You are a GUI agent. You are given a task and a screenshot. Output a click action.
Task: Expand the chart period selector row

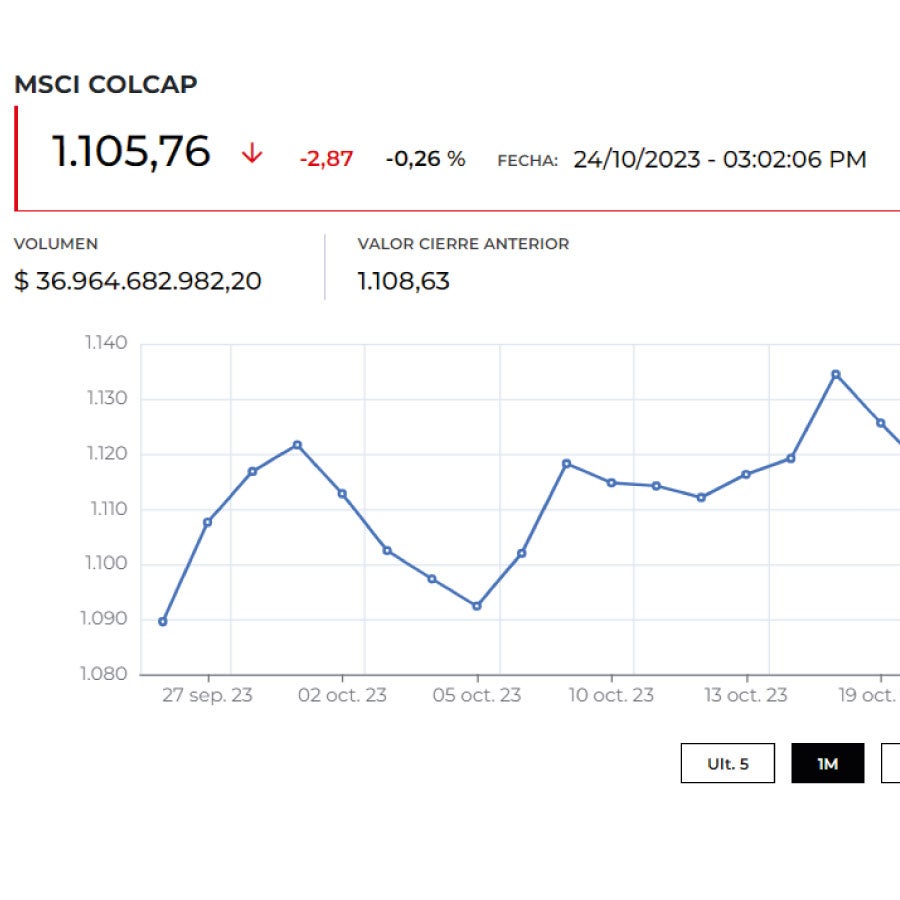pyautogui.click(x=810, y=763)
